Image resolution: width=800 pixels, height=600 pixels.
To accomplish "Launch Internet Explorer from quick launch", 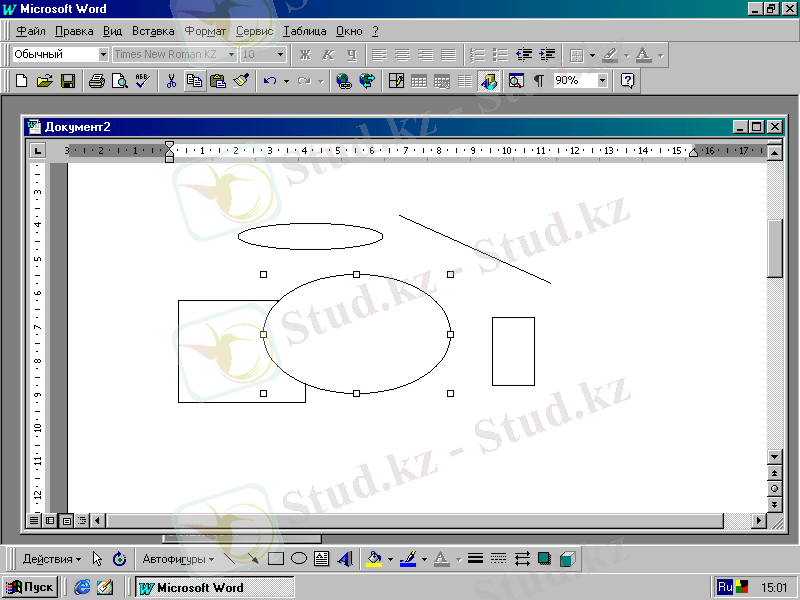I will pyautogui.click(x=82, y=587).
